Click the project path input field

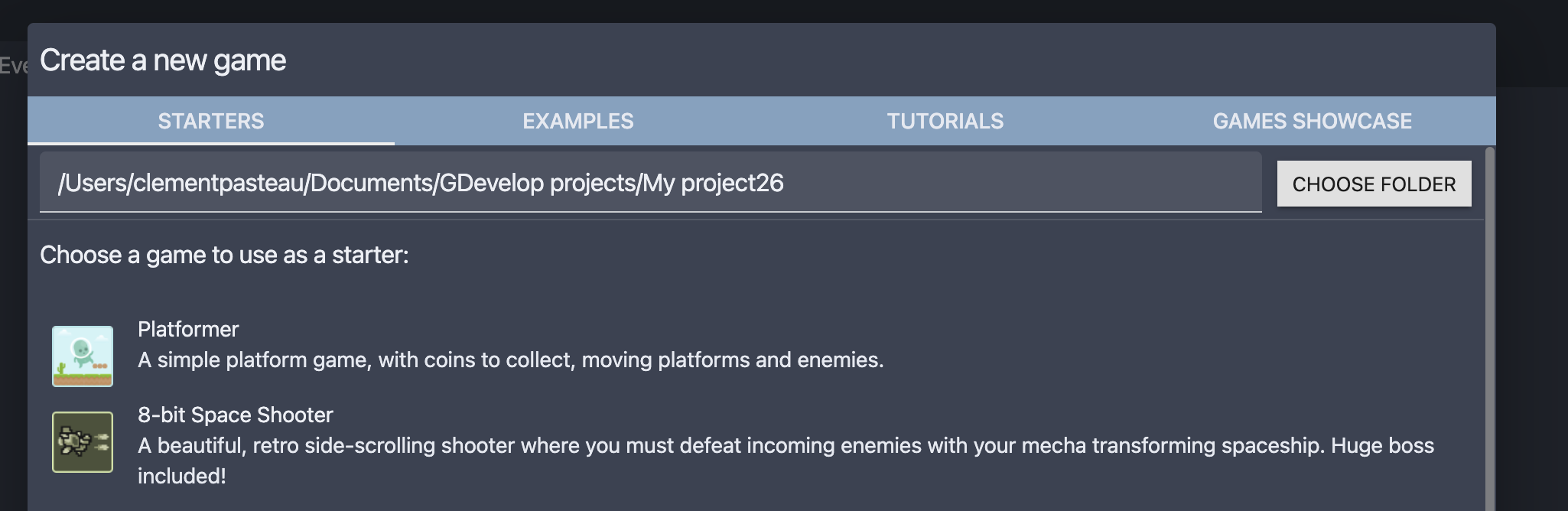pyautogui.click(x=650, y=184)
